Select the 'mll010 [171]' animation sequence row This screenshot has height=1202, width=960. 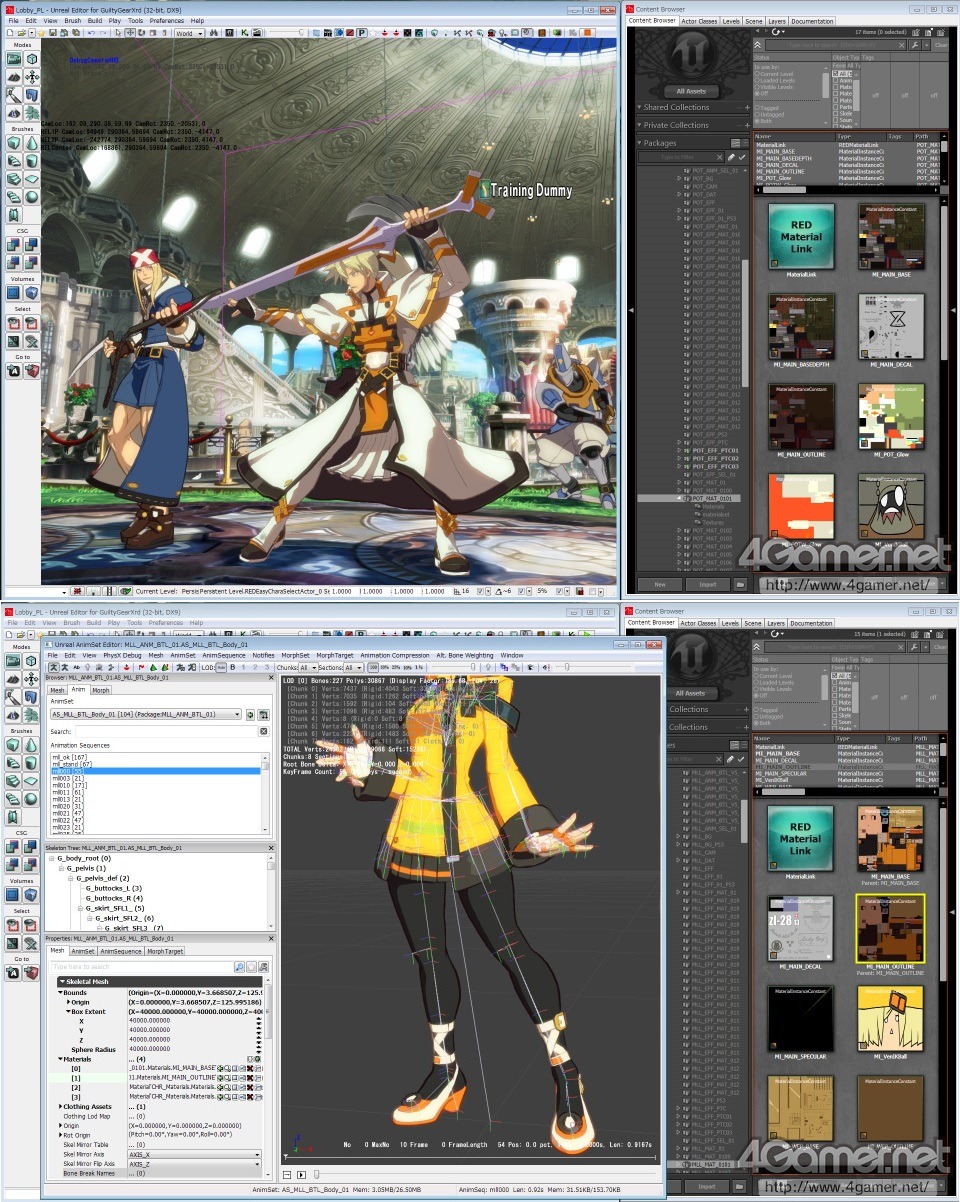click(x=156, y=786)
